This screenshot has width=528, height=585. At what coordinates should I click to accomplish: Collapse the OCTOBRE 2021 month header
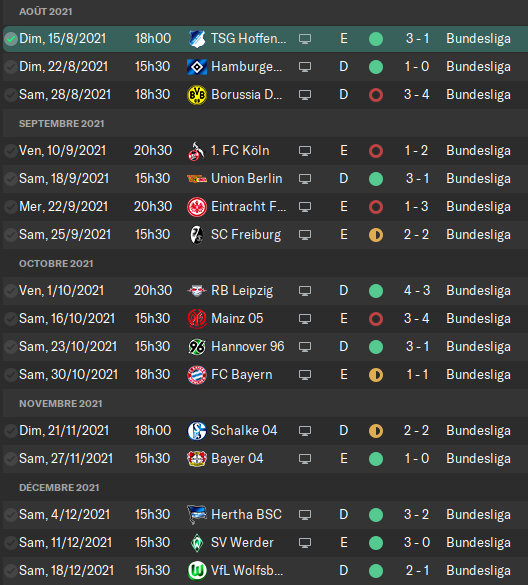56,263
